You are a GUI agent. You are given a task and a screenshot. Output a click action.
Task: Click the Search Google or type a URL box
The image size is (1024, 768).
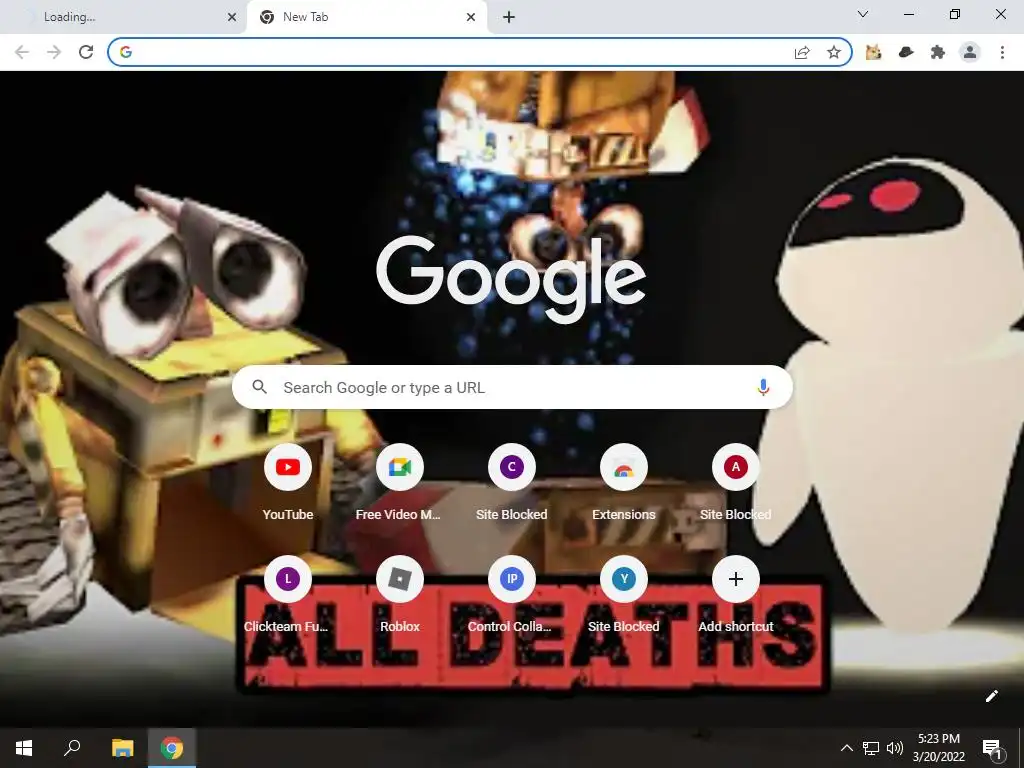pyautogui.click(x=512, y=387)
